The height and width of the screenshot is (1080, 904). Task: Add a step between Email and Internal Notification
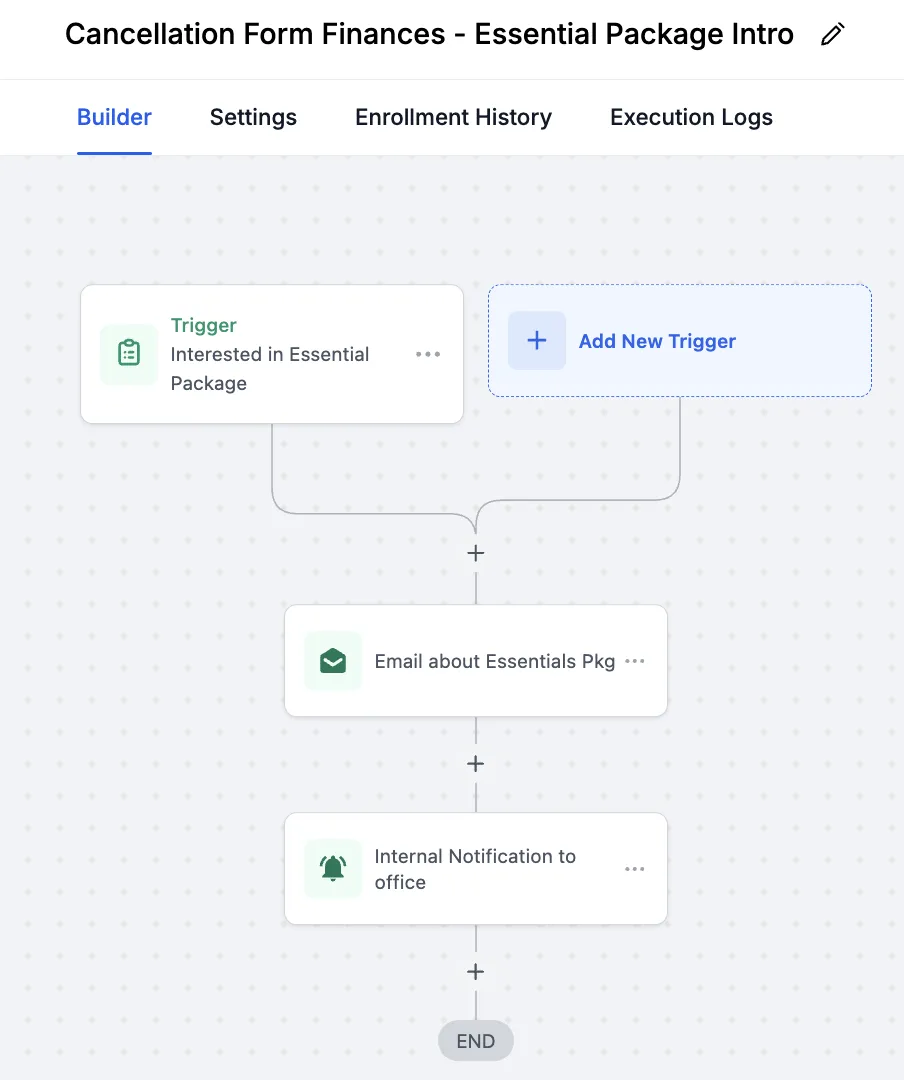pyautogui.click(x=476, y=764)
